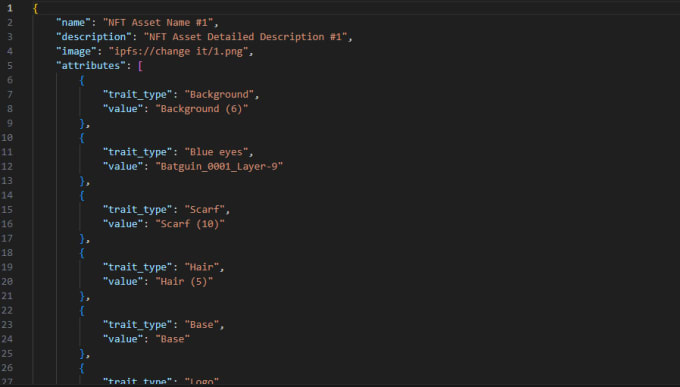Click line number 22 in the gutter

click(7, 310)
